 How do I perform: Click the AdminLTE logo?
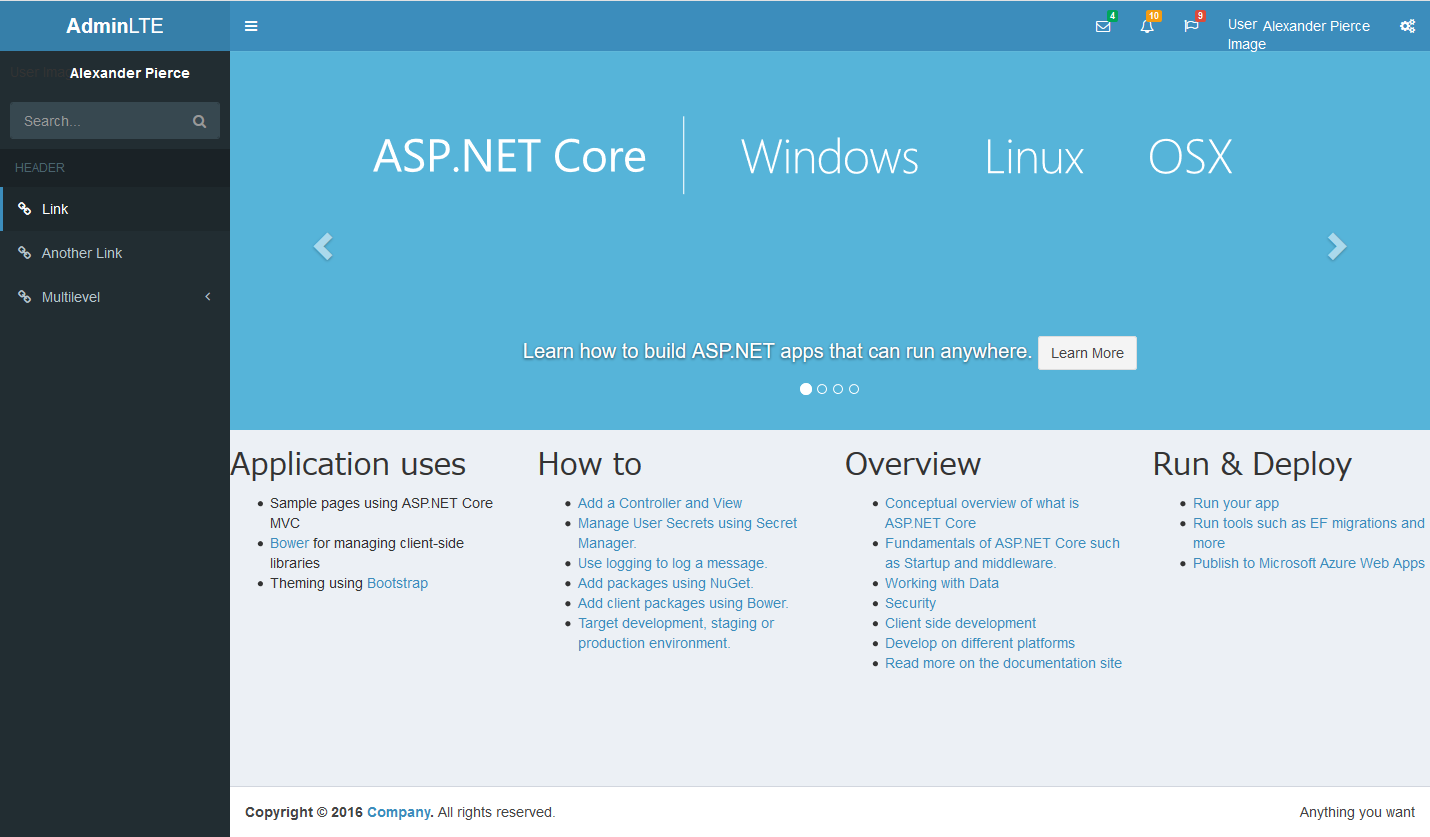pos(115,26)
